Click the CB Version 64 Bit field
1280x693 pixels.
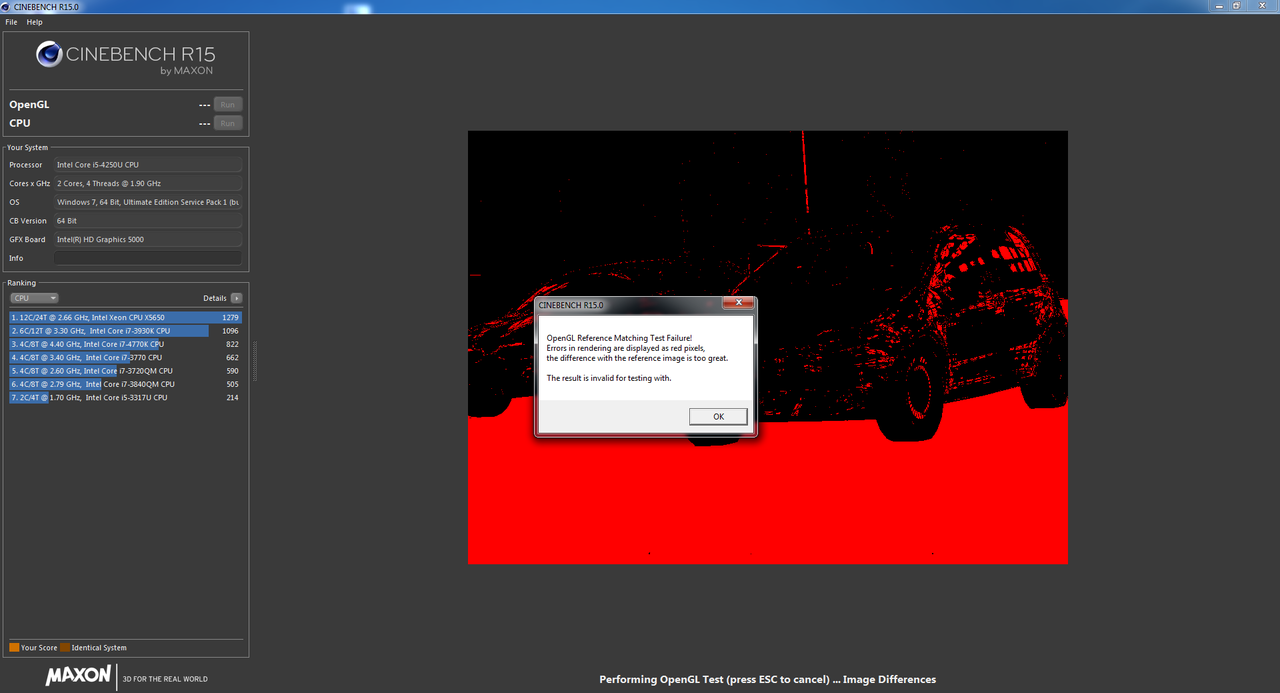coord(148,221)
